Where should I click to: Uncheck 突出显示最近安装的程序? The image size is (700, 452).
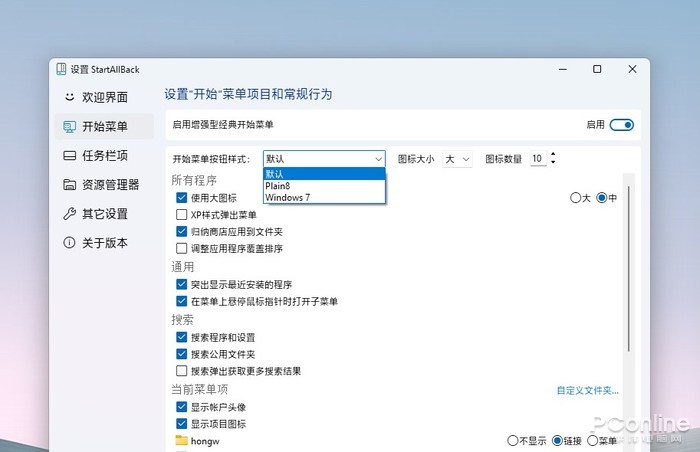point(181,284)
